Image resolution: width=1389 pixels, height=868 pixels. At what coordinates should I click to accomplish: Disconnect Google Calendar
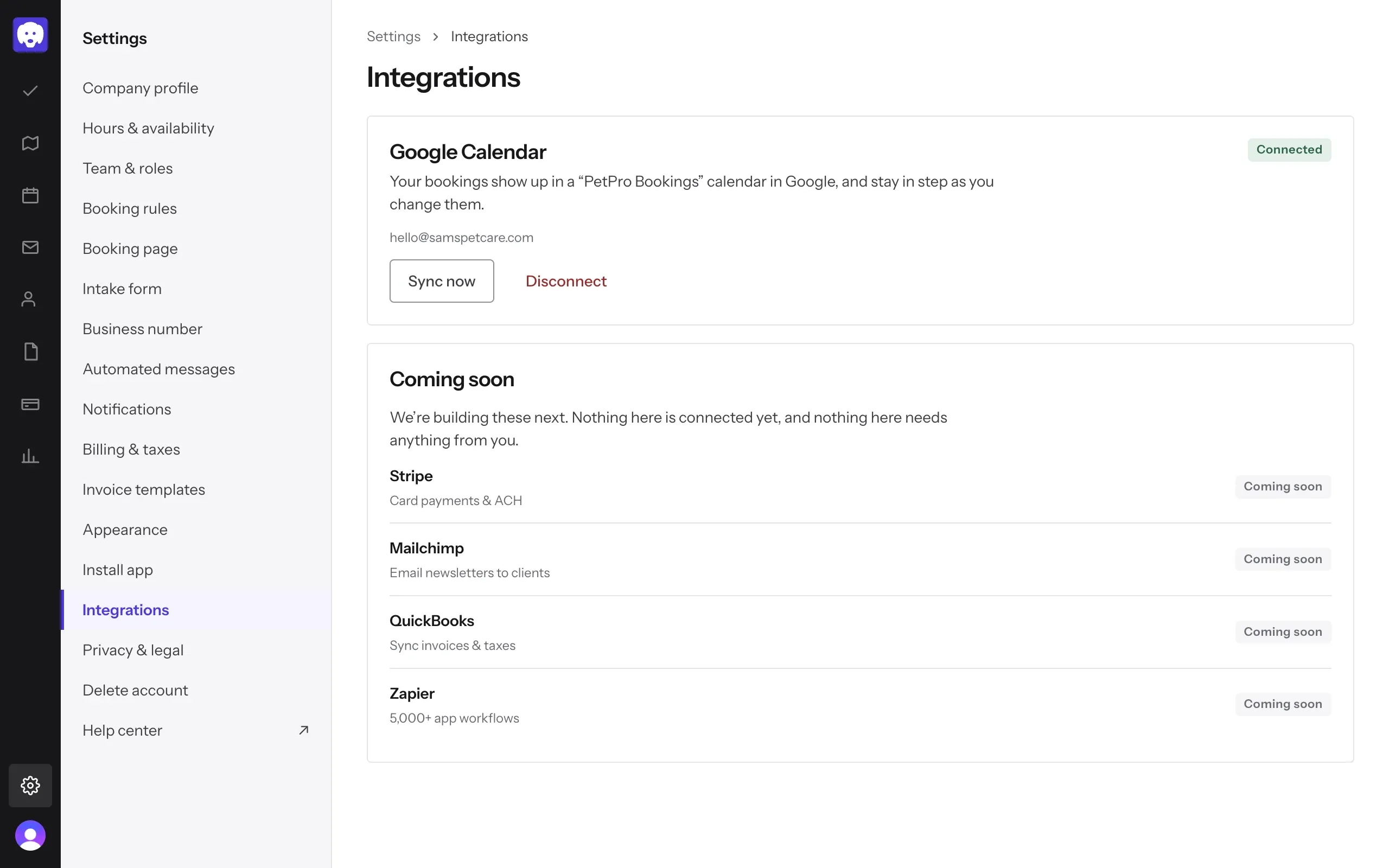point(566,280)
